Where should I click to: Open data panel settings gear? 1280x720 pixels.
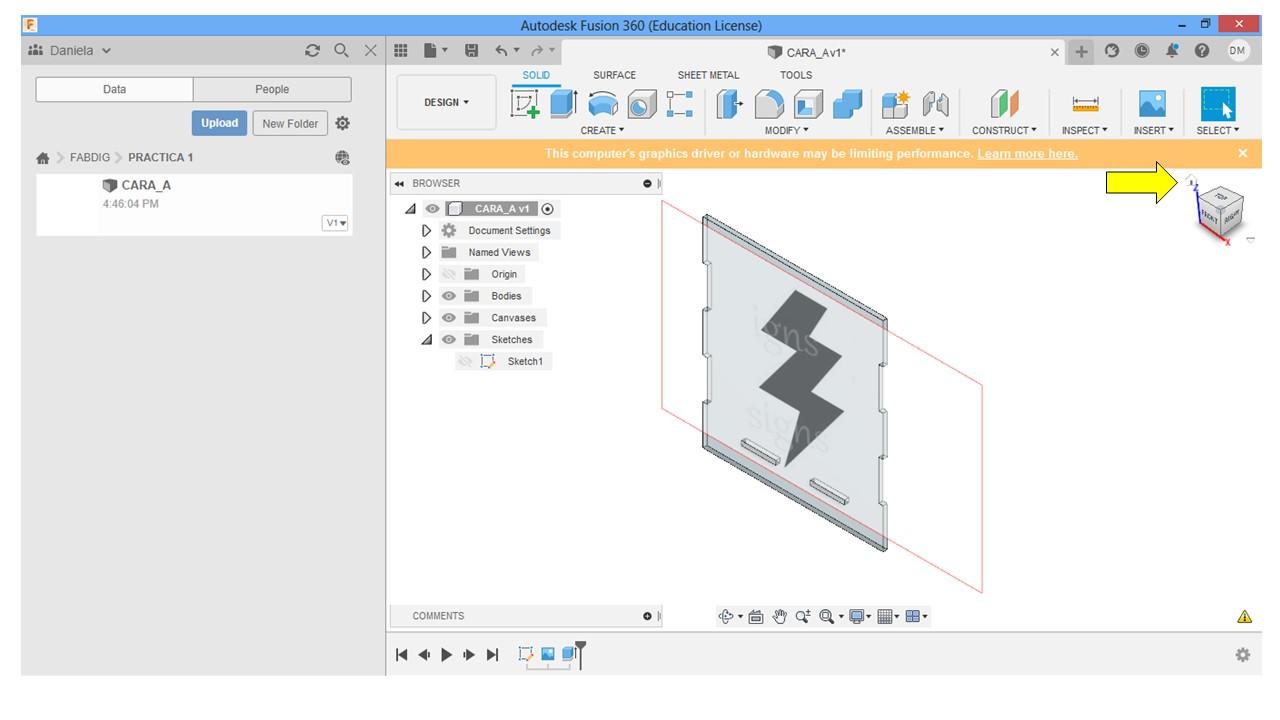pos(343,123)
